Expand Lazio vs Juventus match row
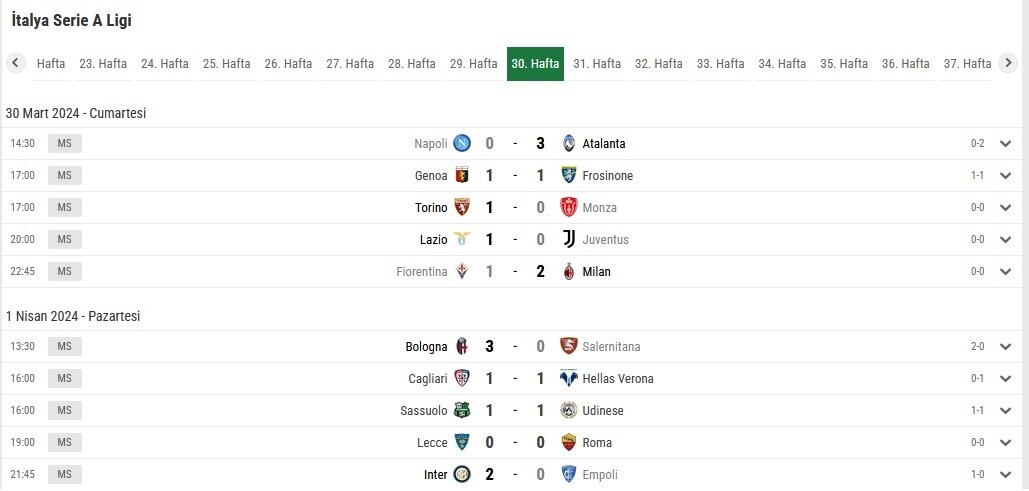Image resolution: width=1029 pixels, height=491 pixels. coord(1005,240)
